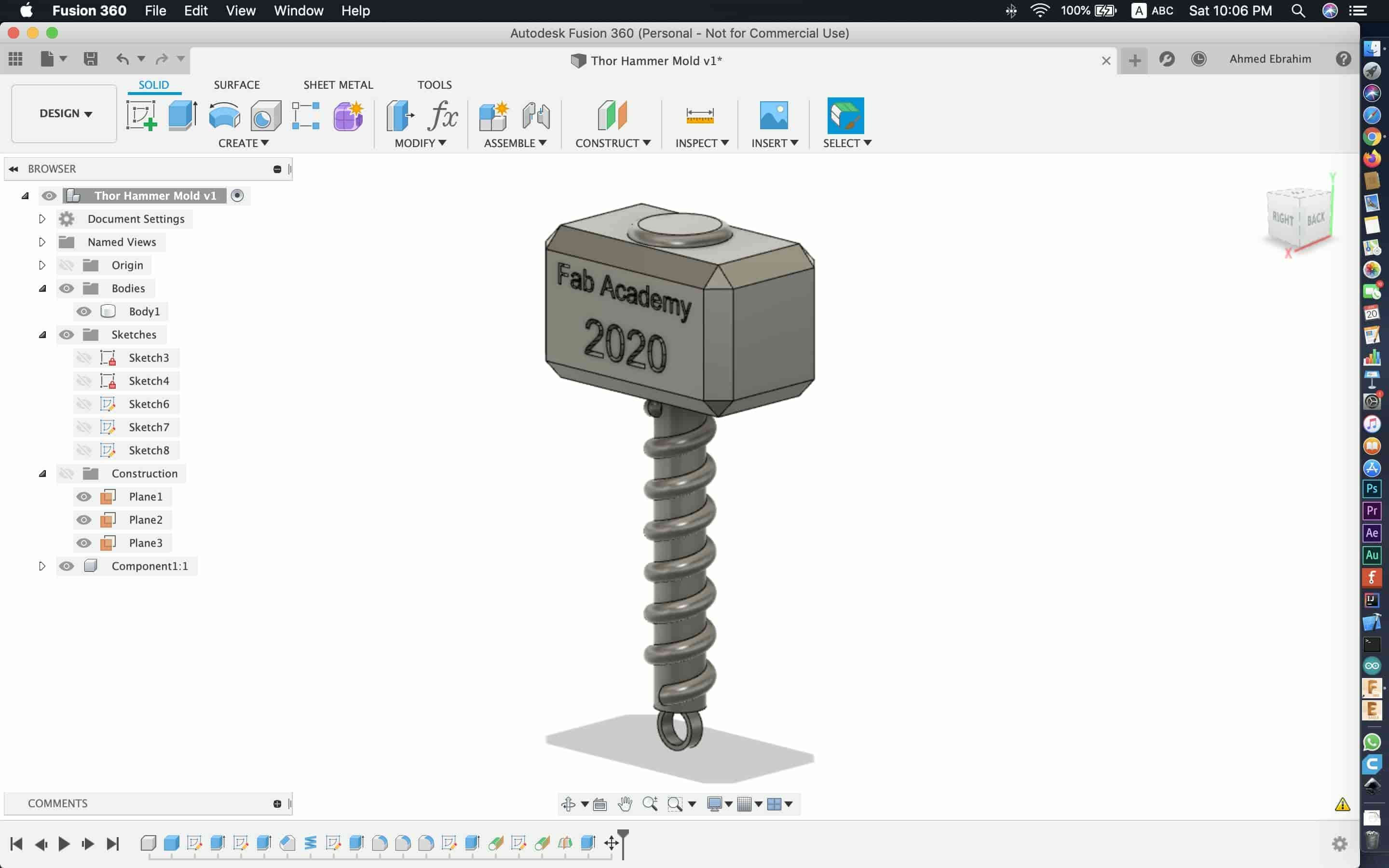The width and height of the screenshot is (1389, 868).
Task: Open the CONSTRUCT dropdown menu
Action: [613, 143]
